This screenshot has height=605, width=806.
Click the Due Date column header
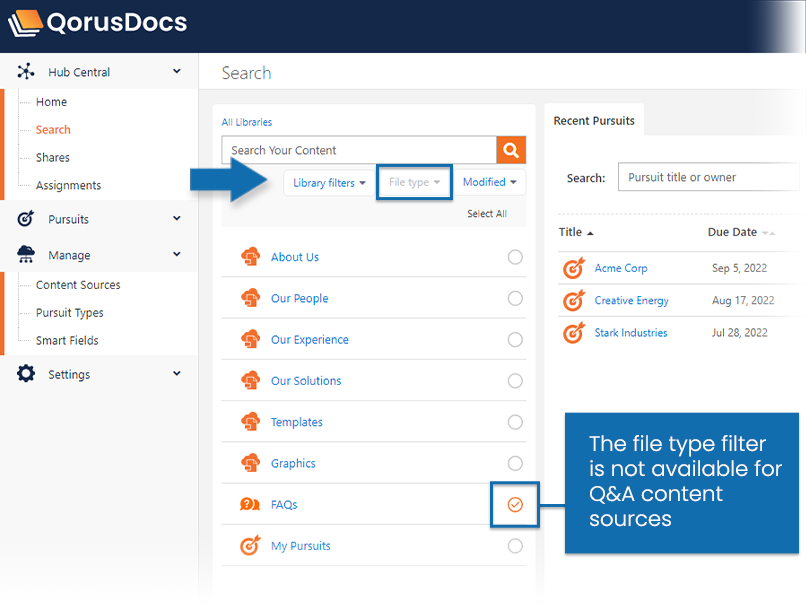(x=732, y=232)
